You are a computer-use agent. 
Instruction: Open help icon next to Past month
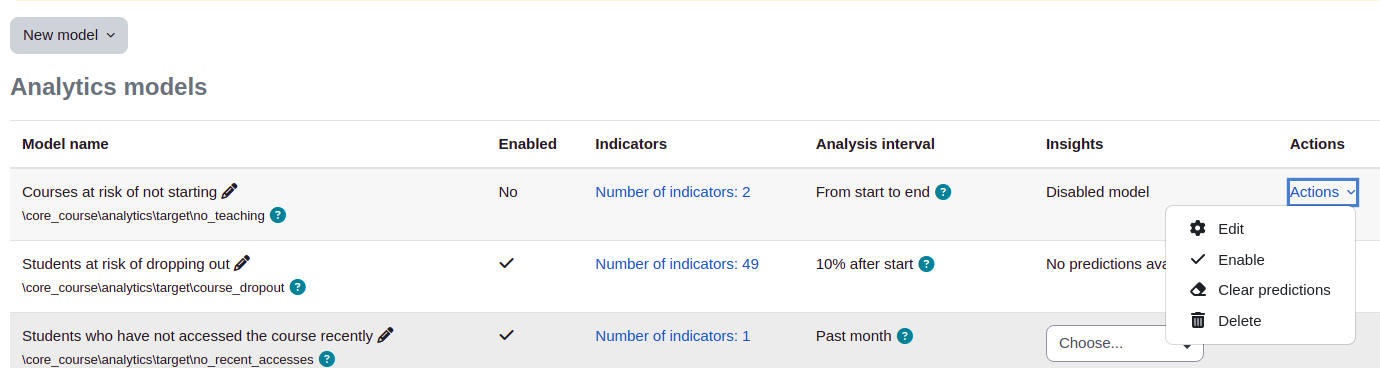(x=905, y=336)
